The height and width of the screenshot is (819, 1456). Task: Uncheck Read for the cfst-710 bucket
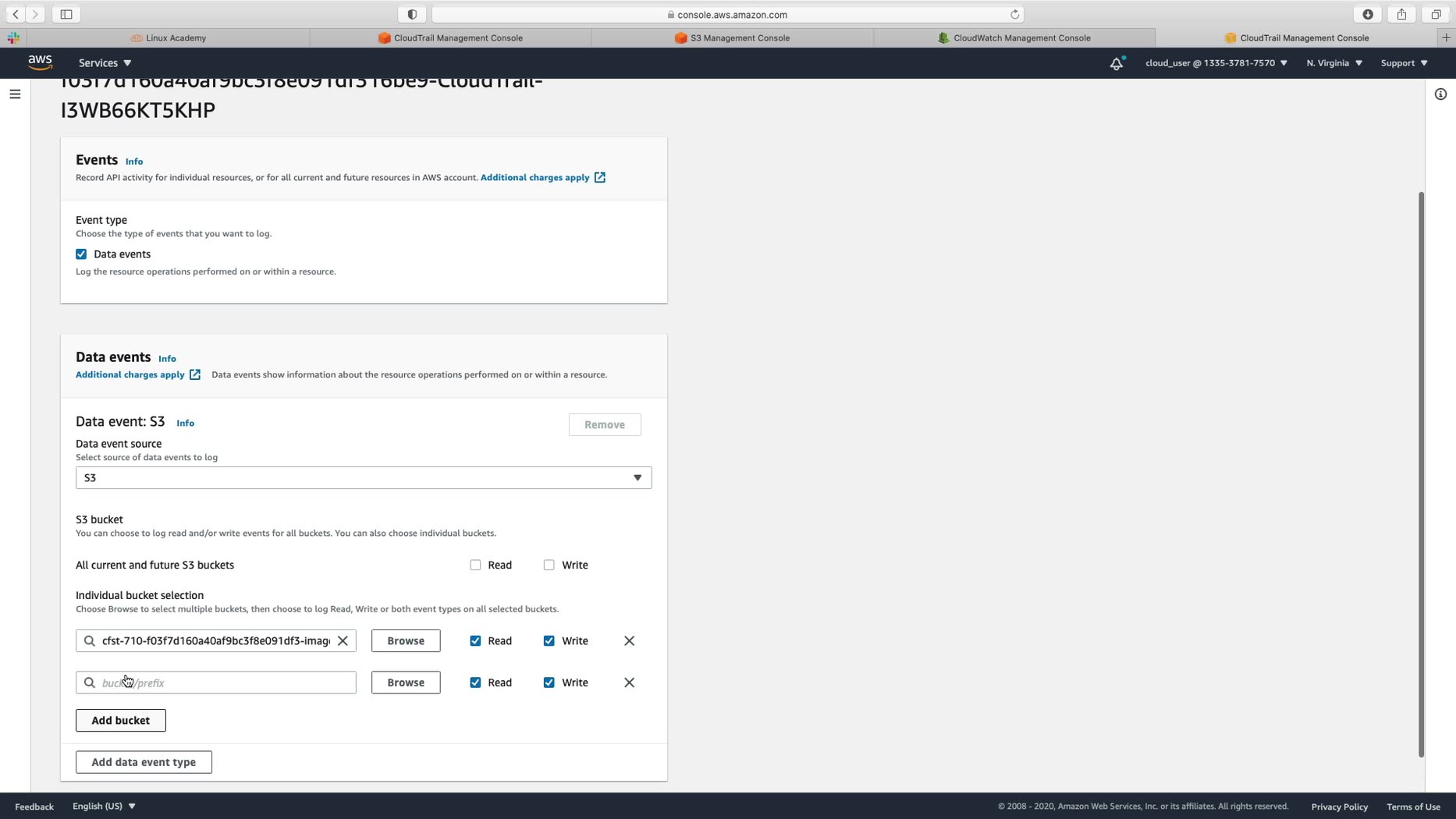pyautogui.click(x=475, y=641)
